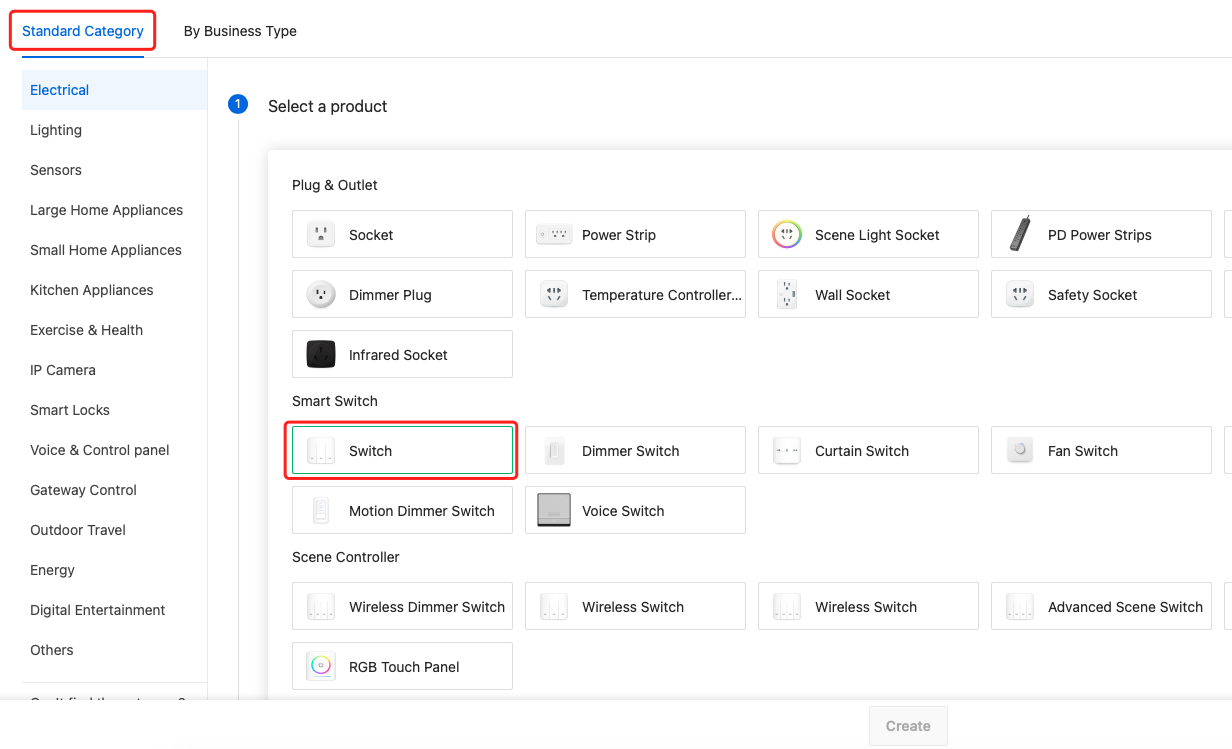Click the Wireless Dimmer Switch icon

coord(320,607)
